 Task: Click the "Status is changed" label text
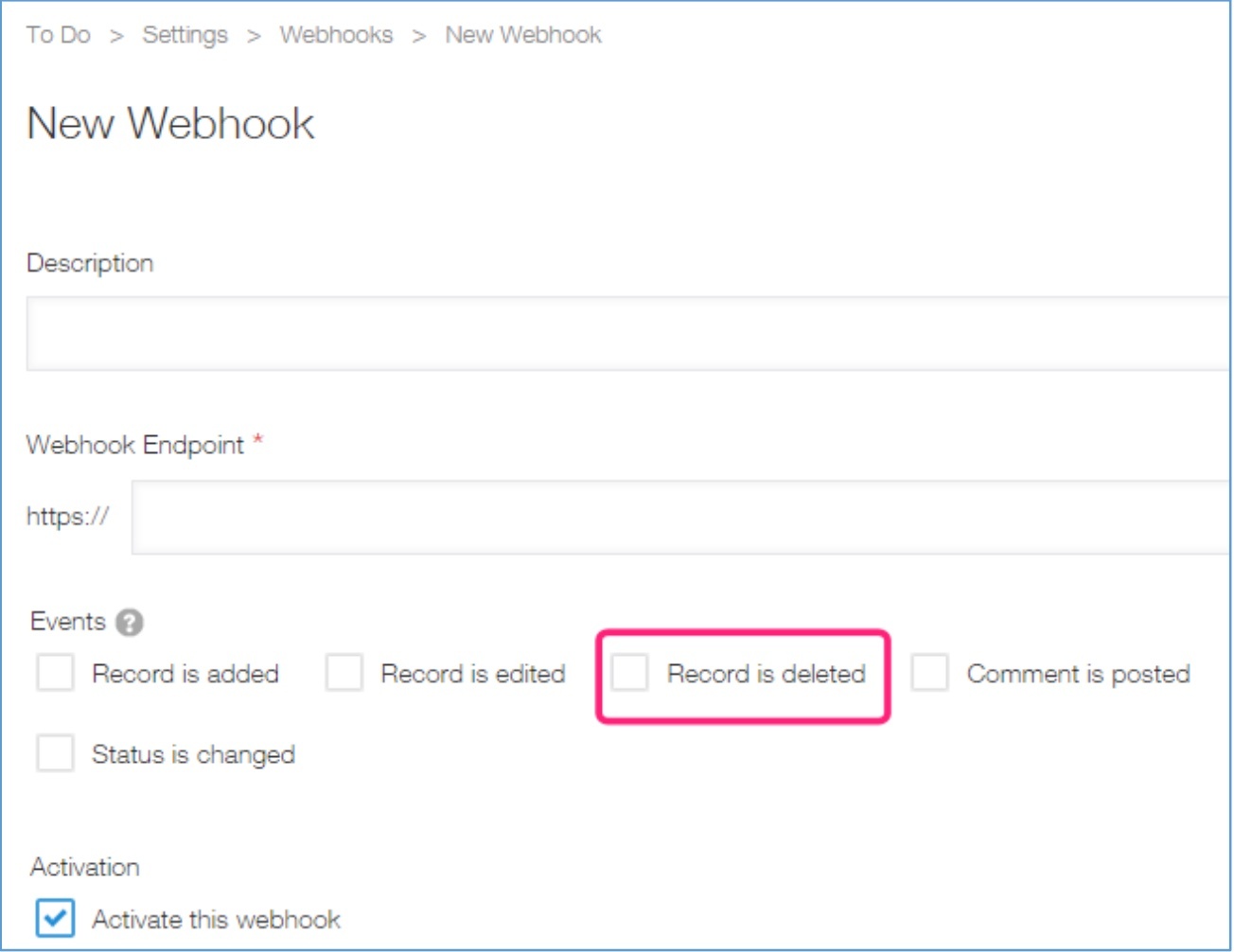click(x=193, y=754)
